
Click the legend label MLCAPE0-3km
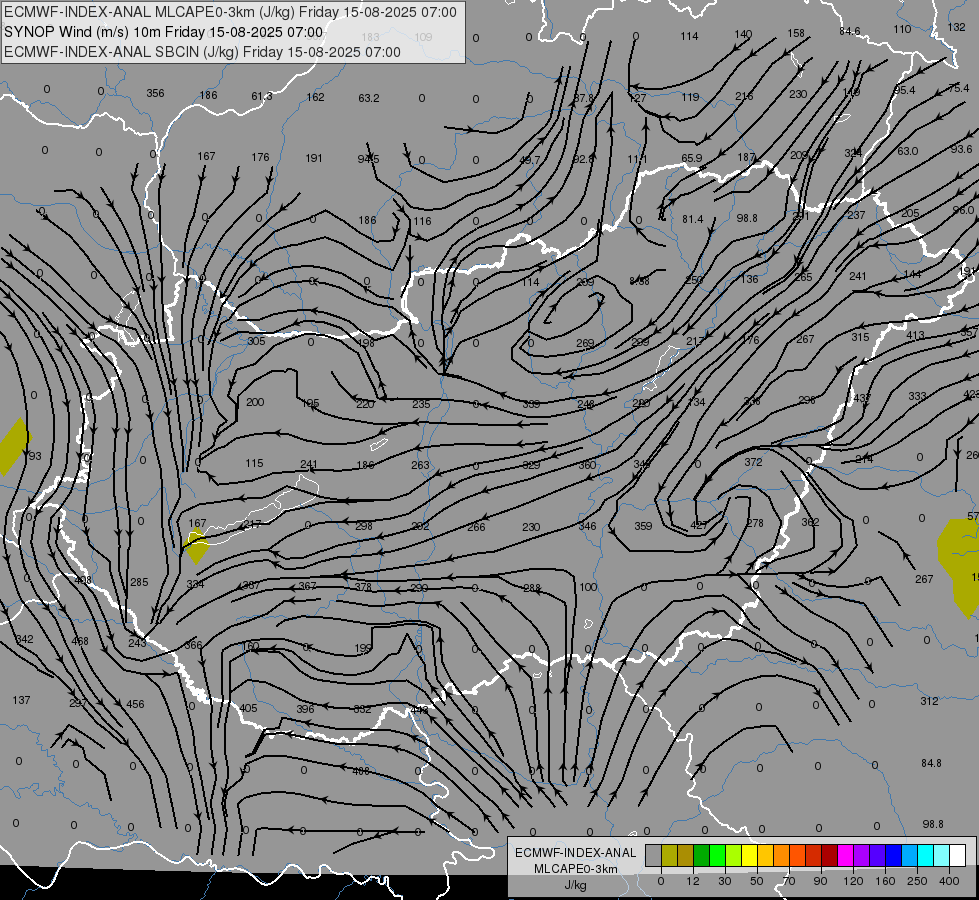tap(575, 869)
